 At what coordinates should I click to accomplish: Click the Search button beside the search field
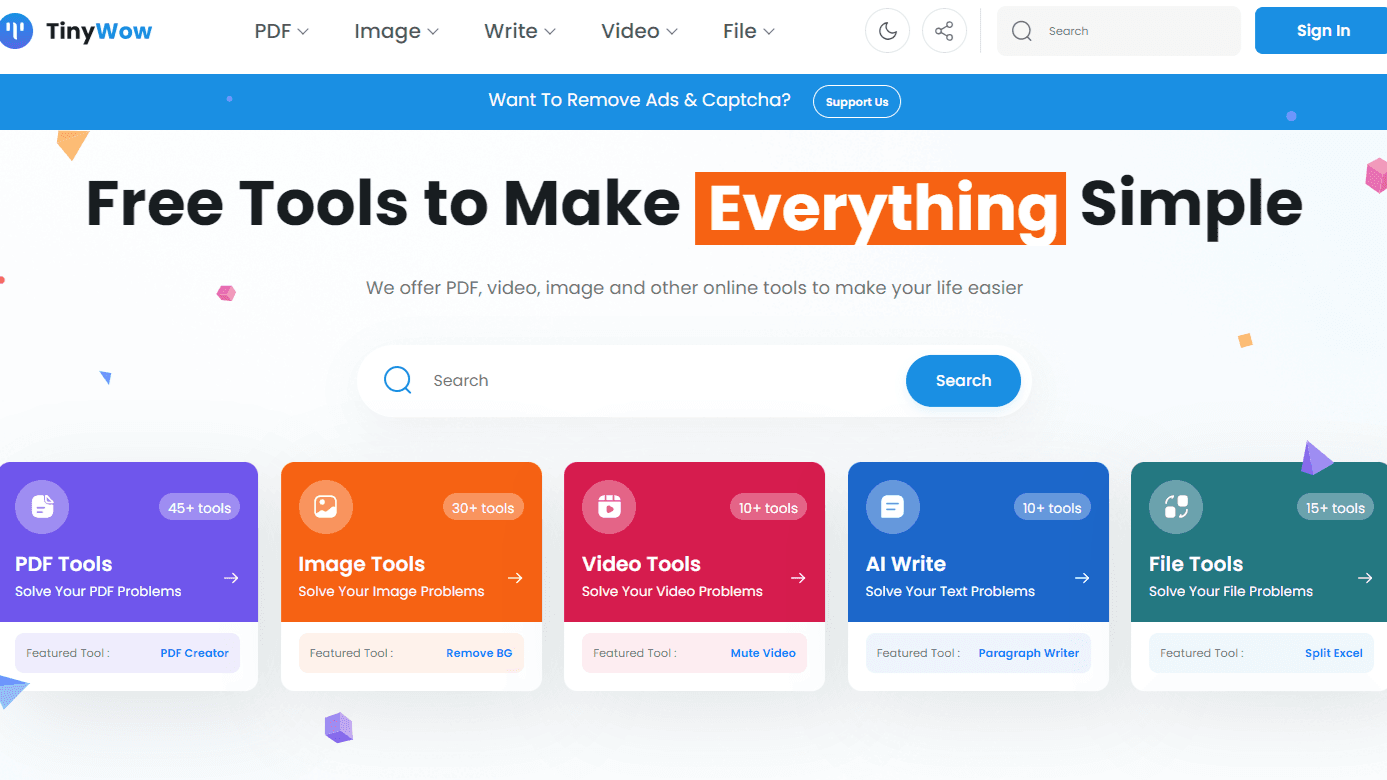click(x=962, y=380)
